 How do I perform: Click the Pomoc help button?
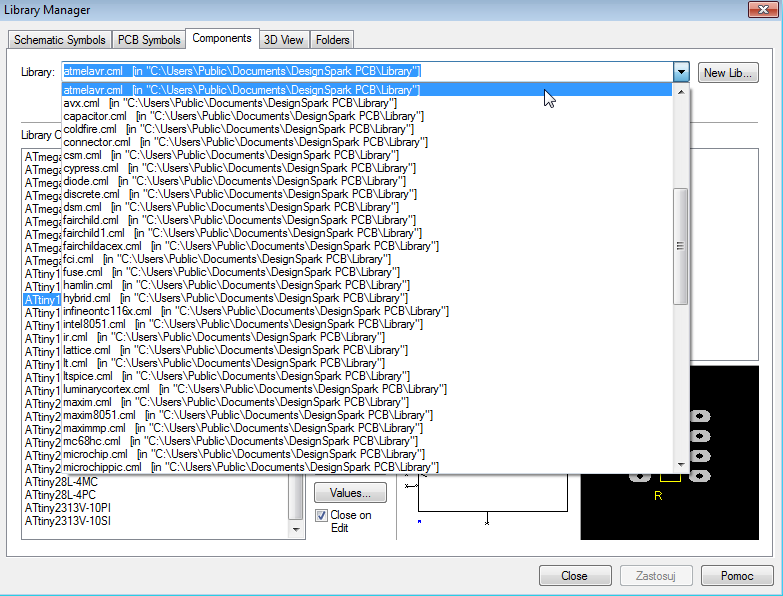click(737, 576)
